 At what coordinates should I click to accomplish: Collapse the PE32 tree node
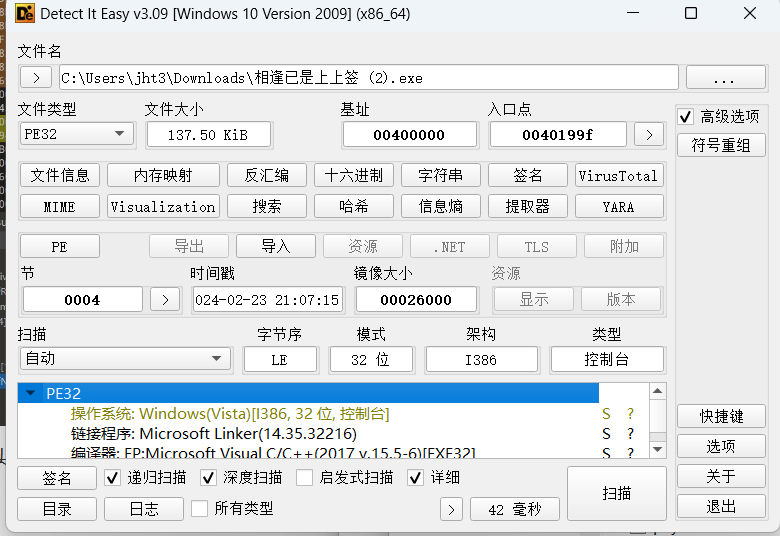click(x=31, y=393)
